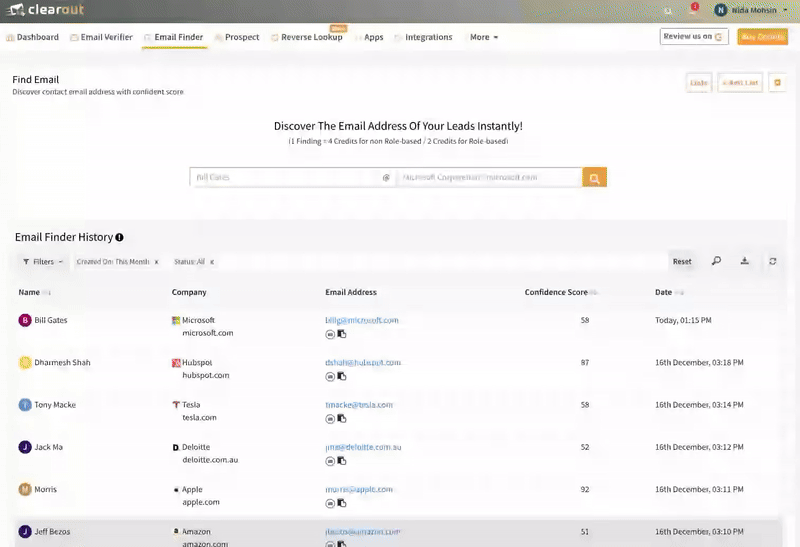Remove the Created On This Month filter
Screen dimensions: 800x547
point(157,262)
